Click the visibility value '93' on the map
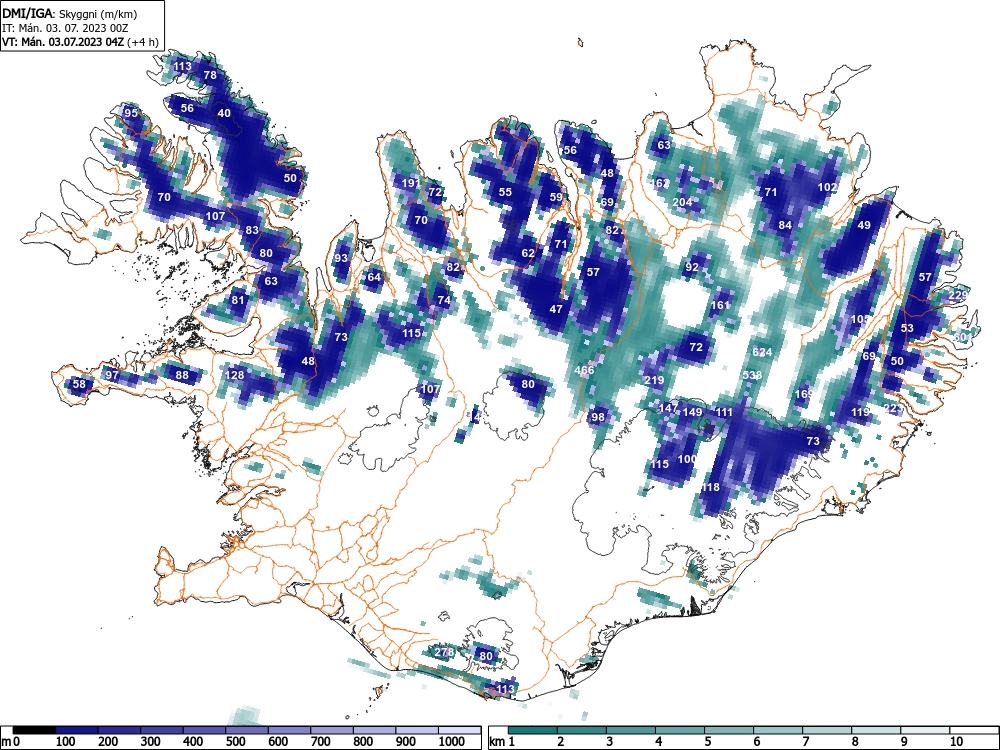The image size is (1000, 750). [x=341, y=258]
